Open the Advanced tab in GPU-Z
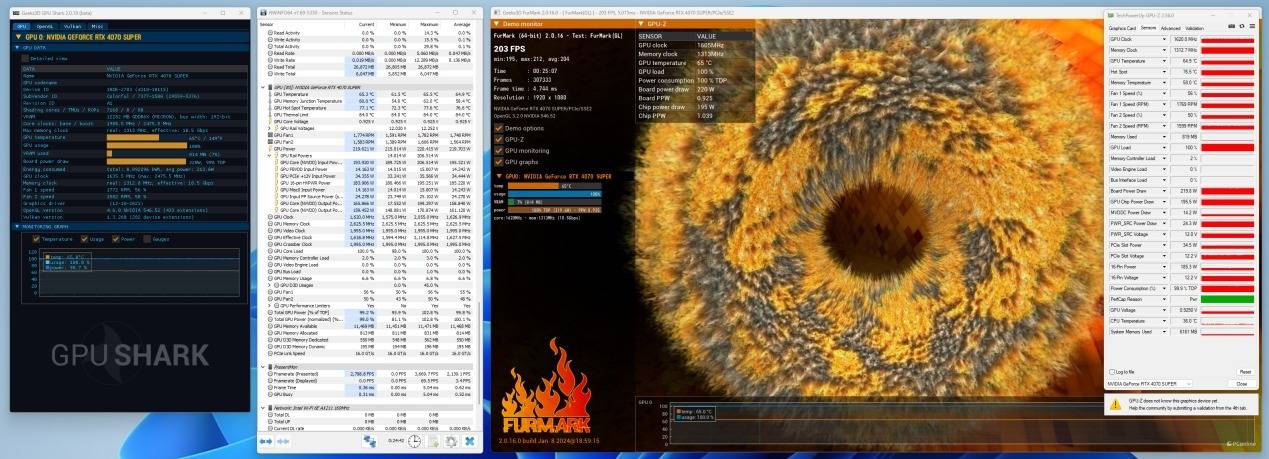The image size is (1269, 459). click(1170, 28)
